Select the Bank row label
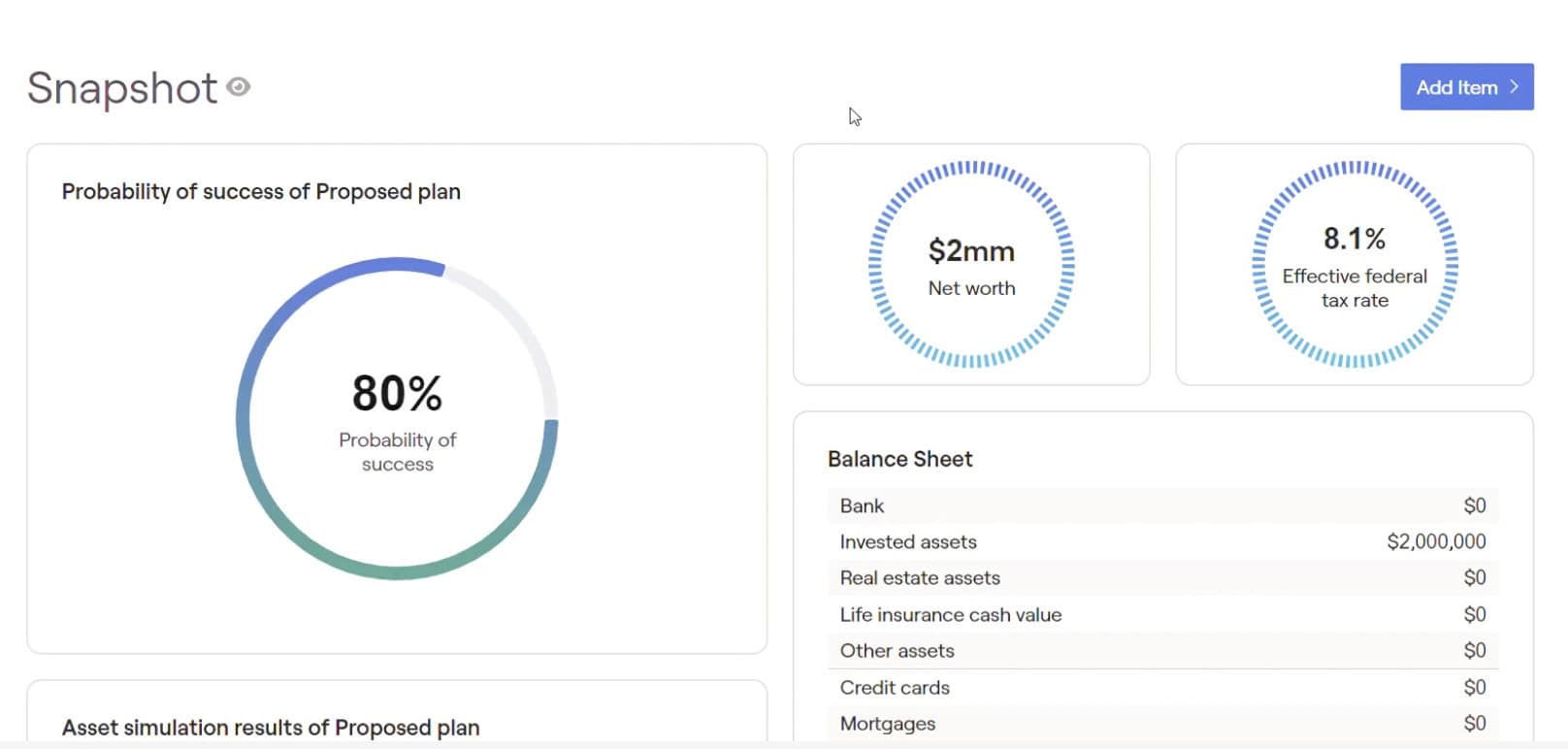The image size is (1568, 749). (862, 505)
